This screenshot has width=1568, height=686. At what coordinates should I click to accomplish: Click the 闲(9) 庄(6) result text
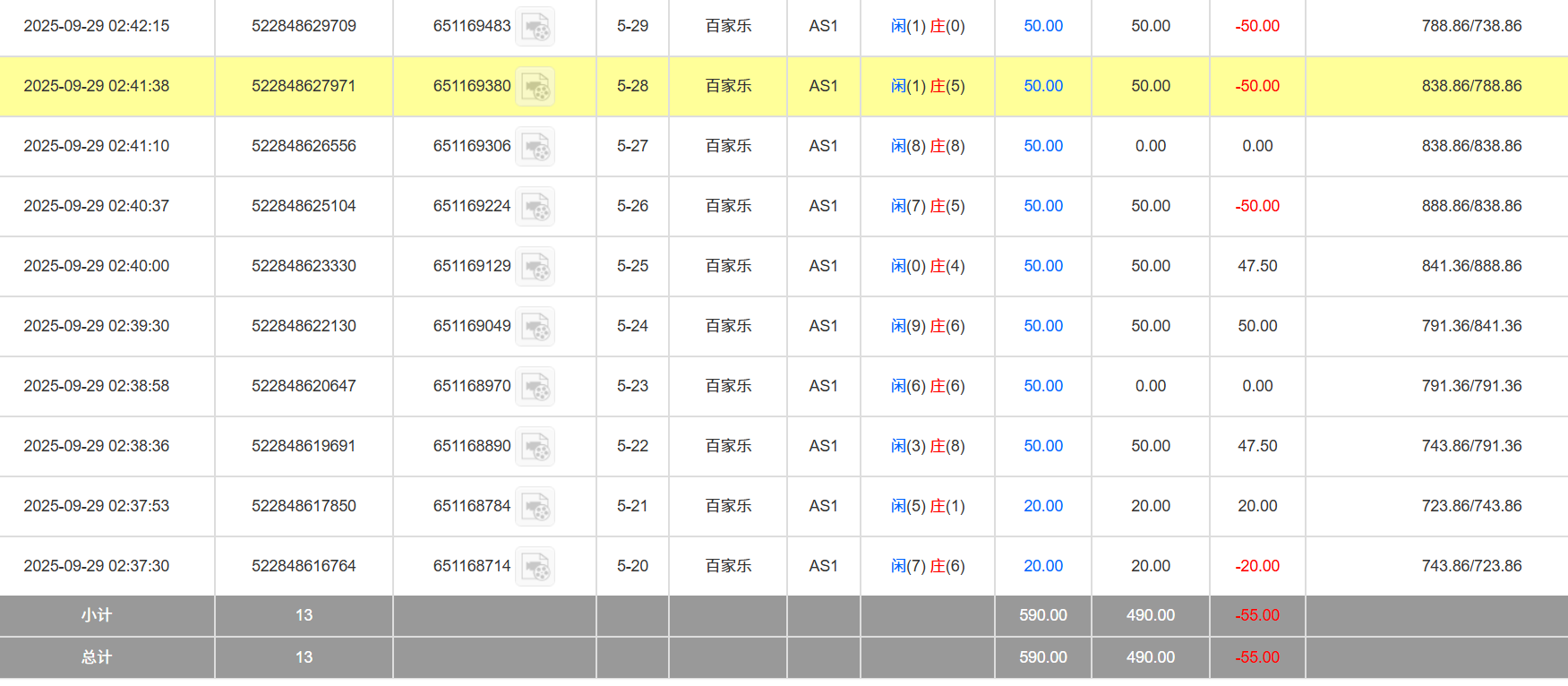click(928, 326)
